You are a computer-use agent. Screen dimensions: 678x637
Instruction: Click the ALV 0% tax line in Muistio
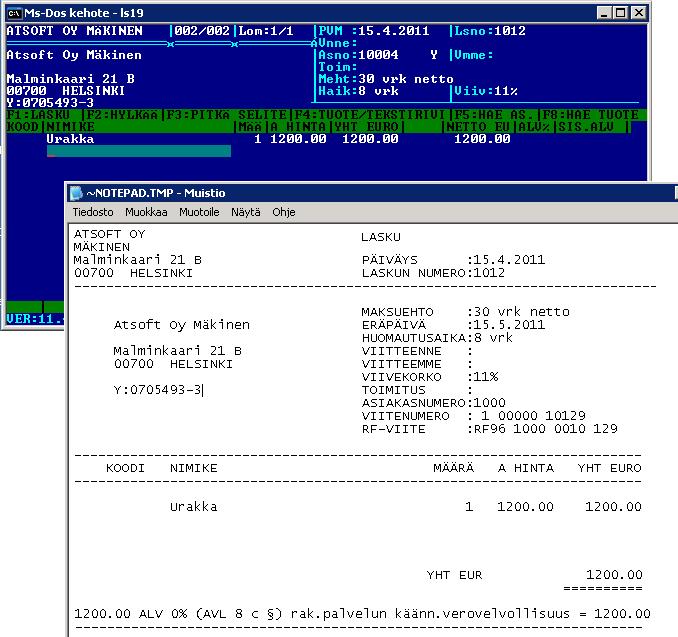click(x=362, y=614)
